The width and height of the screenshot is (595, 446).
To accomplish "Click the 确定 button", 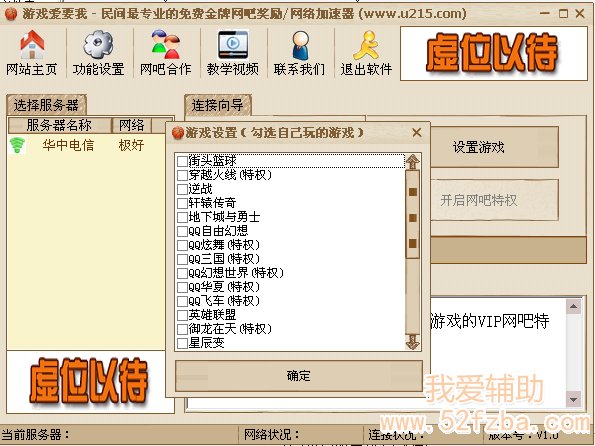I will tap(299, 376).
